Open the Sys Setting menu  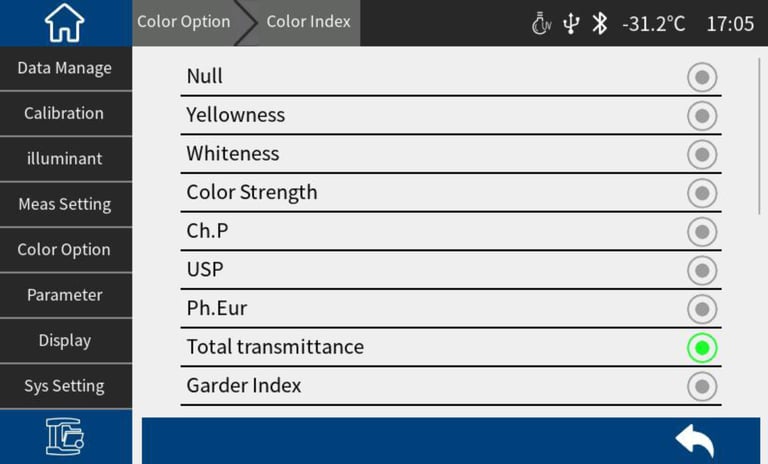click(65, 386)
